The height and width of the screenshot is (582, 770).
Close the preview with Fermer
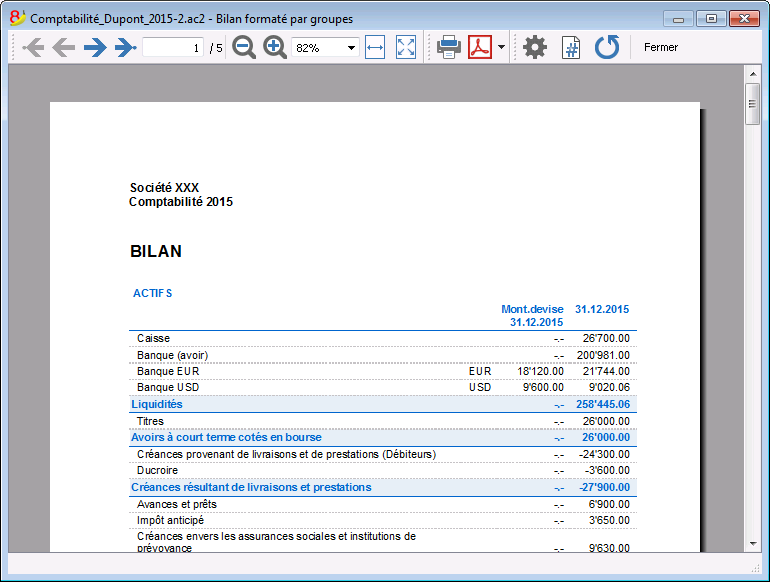(660, 48)
